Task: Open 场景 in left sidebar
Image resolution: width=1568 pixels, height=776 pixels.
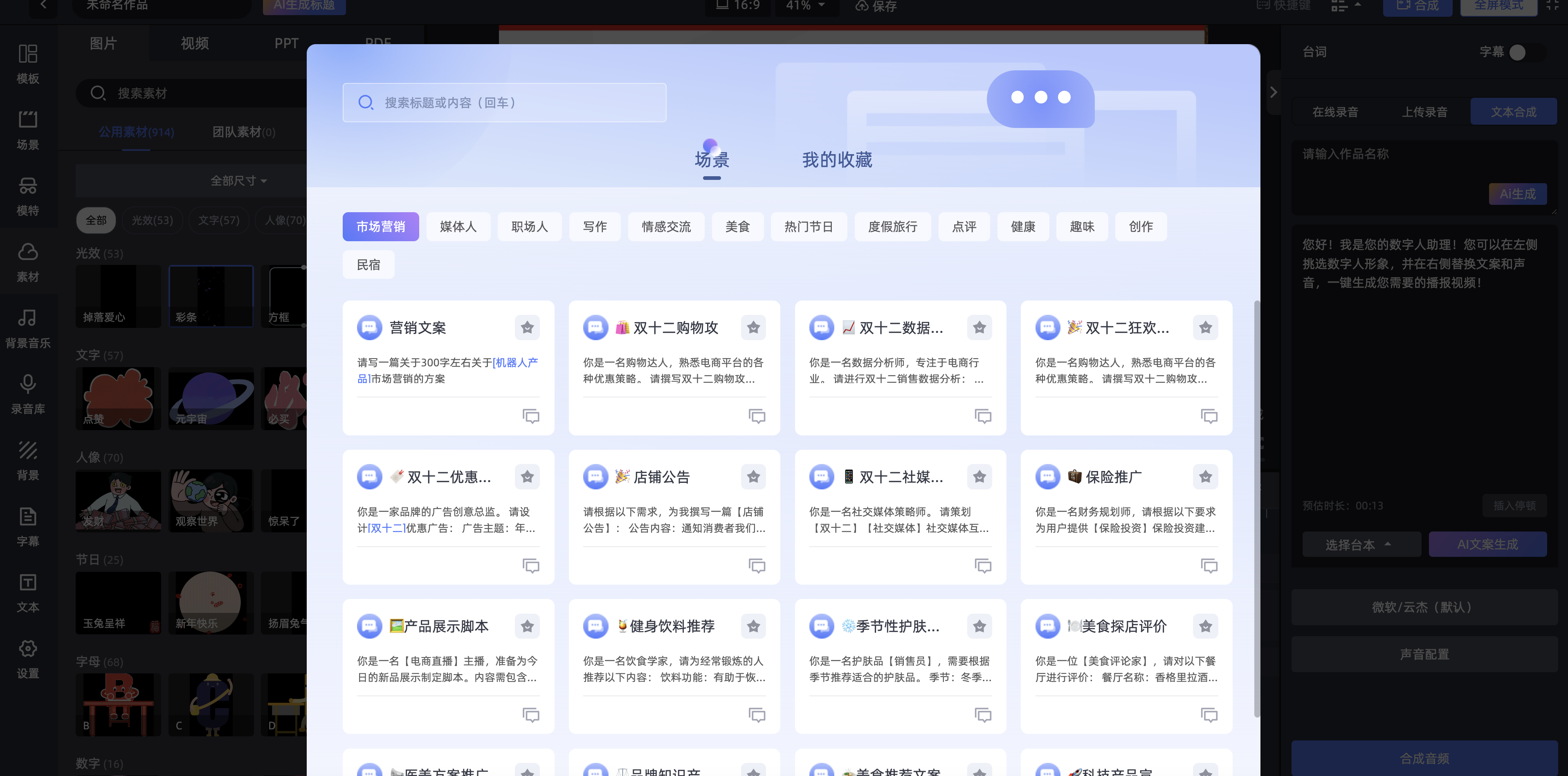Action: click(x=28, y=130)
